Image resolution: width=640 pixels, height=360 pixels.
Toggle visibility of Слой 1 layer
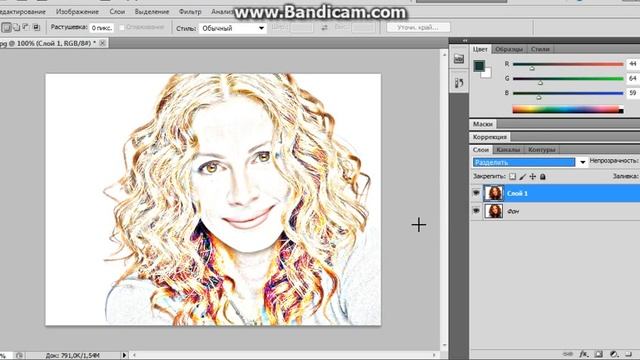[476, 193]
